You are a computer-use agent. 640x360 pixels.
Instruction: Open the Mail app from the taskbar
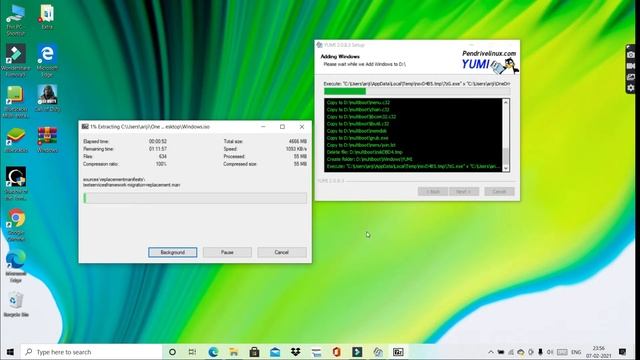click(275, 352)
